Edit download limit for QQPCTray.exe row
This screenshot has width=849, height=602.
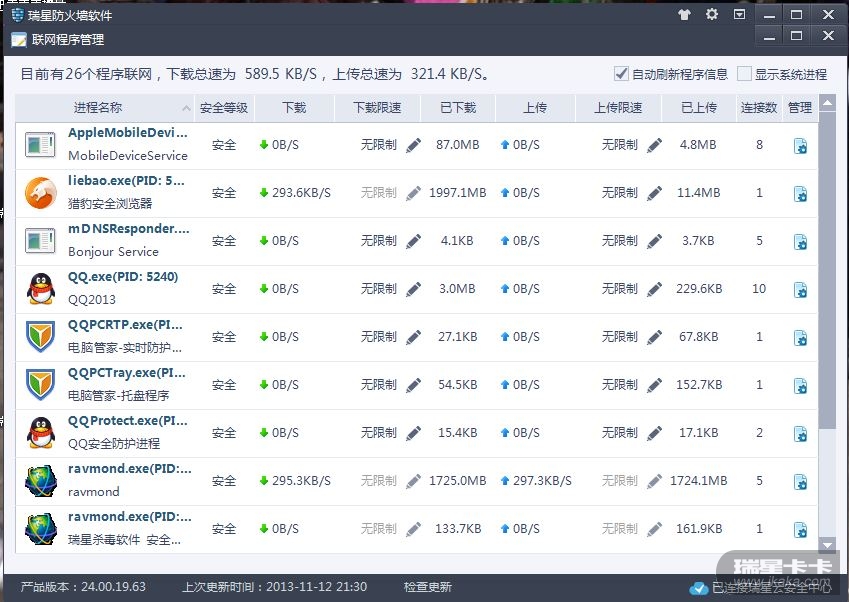tap(413, 385)
